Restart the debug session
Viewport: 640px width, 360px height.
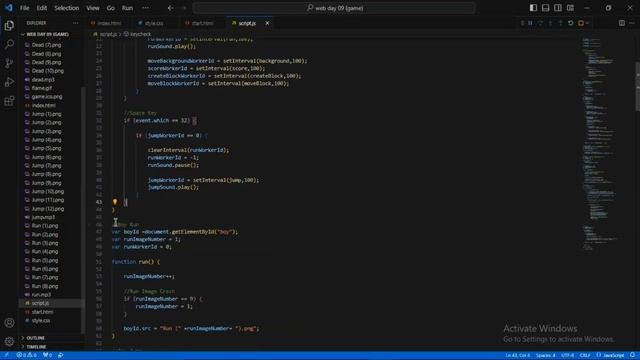tap(571, 23)
